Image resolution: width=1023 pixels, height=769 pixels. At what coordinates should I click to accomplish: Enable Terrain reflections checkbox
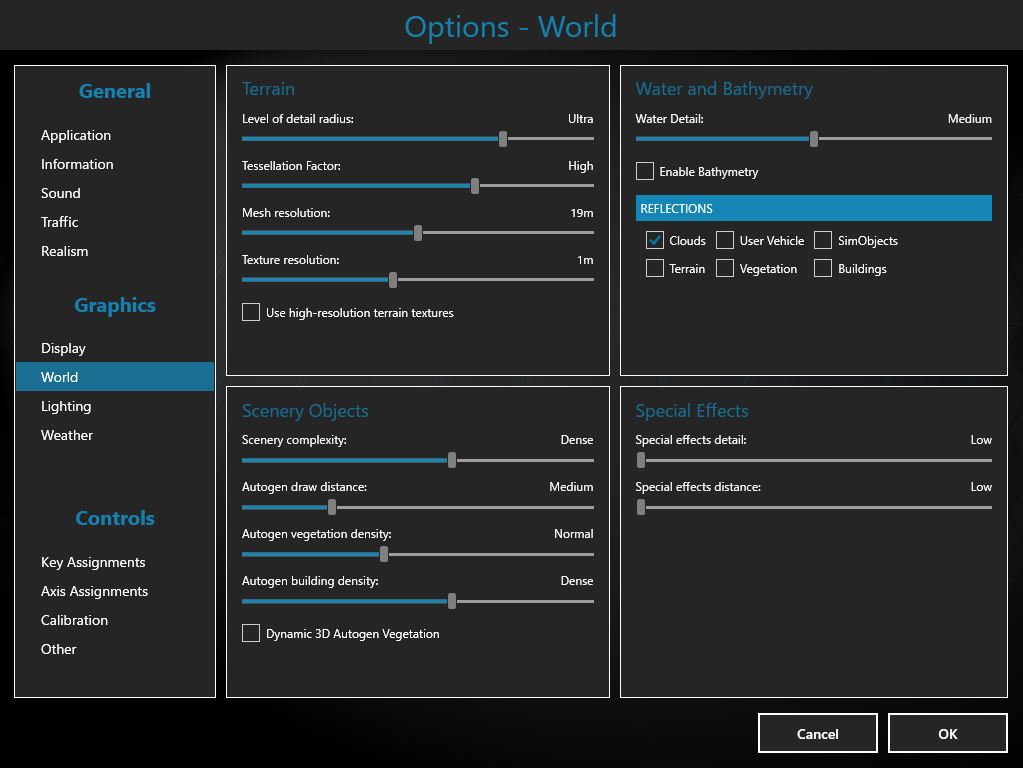(655, 268)
